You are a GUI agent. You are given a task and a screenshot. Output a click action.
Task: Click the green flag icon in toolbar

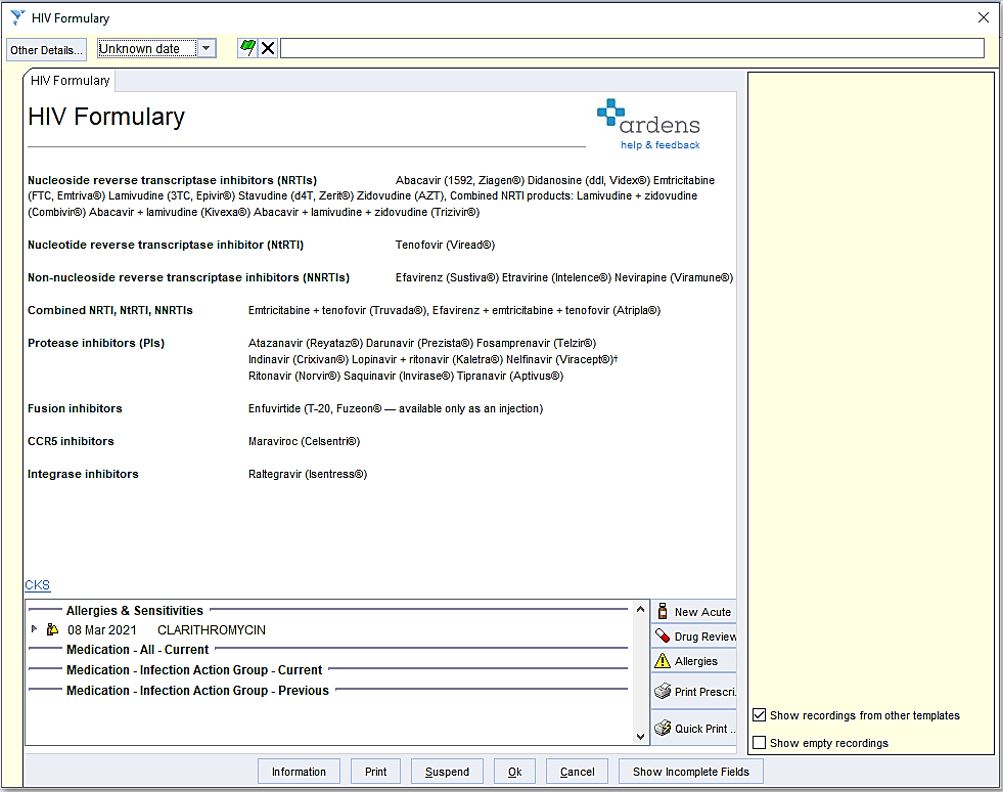tap(247, 48)
